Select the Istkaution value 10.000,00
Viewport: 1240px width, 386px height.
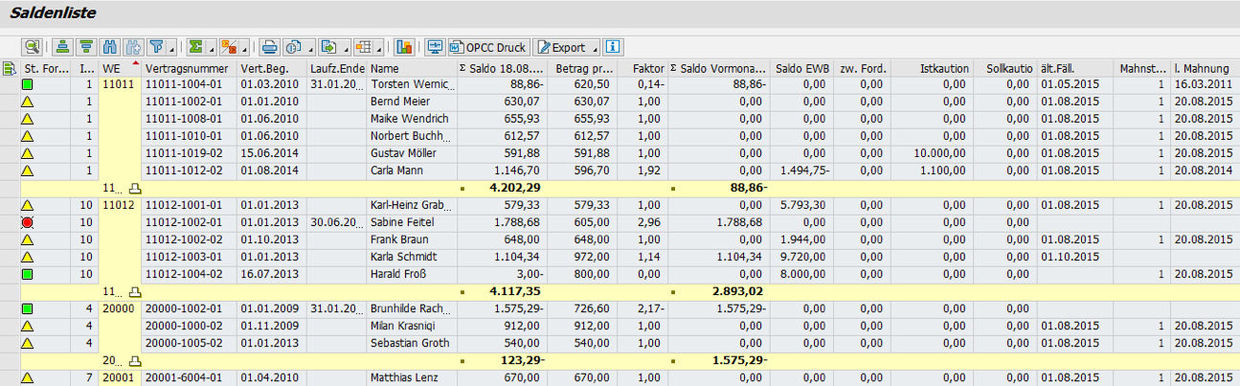click(940, 153)
